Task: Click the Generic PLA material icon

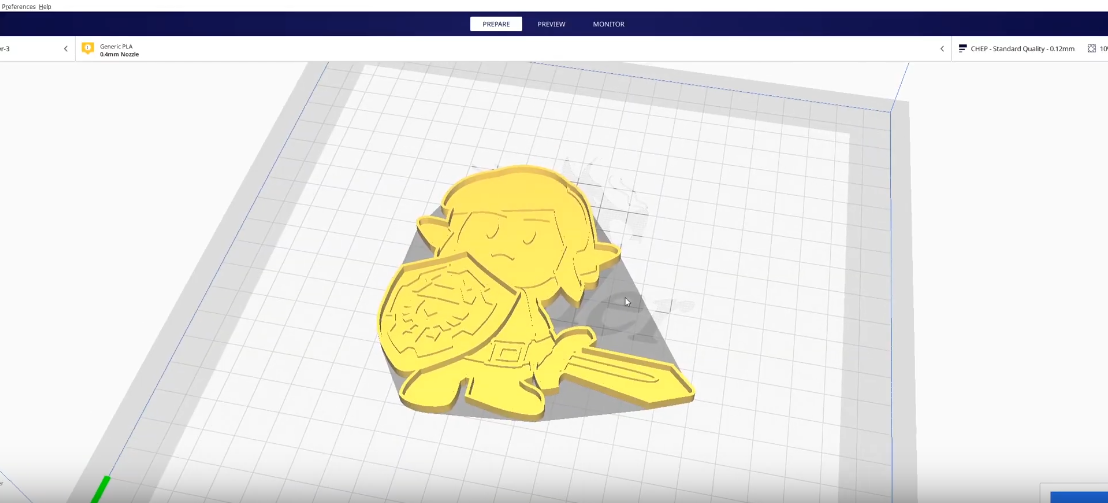Action: pos(88,49)
